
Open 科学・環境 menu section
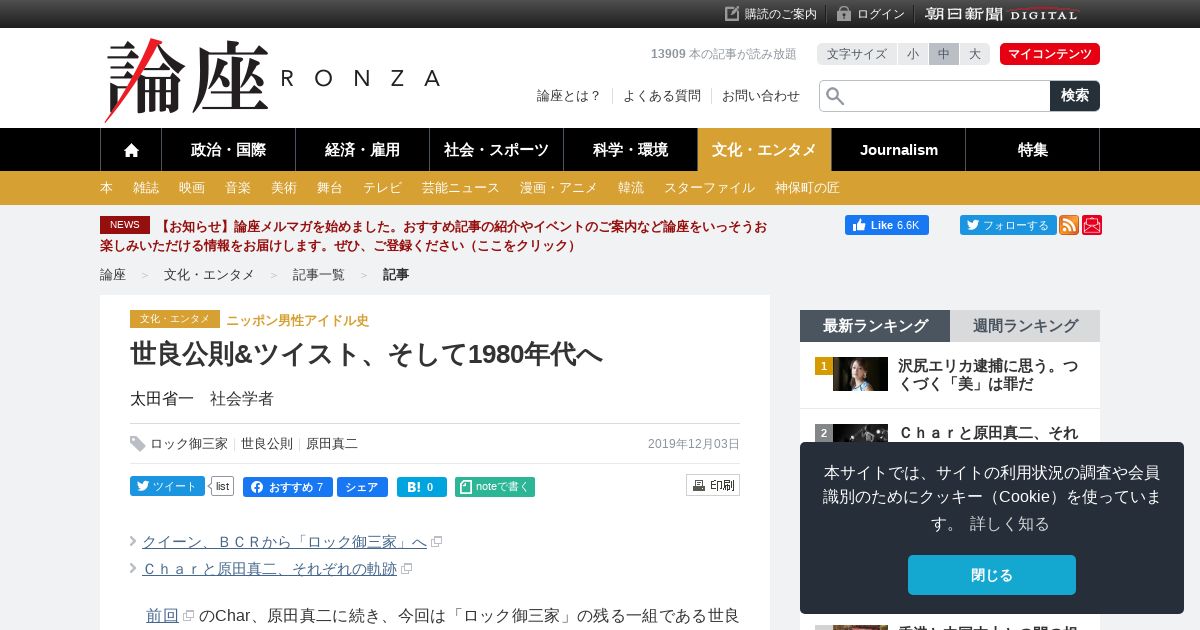tap(630, 150)
